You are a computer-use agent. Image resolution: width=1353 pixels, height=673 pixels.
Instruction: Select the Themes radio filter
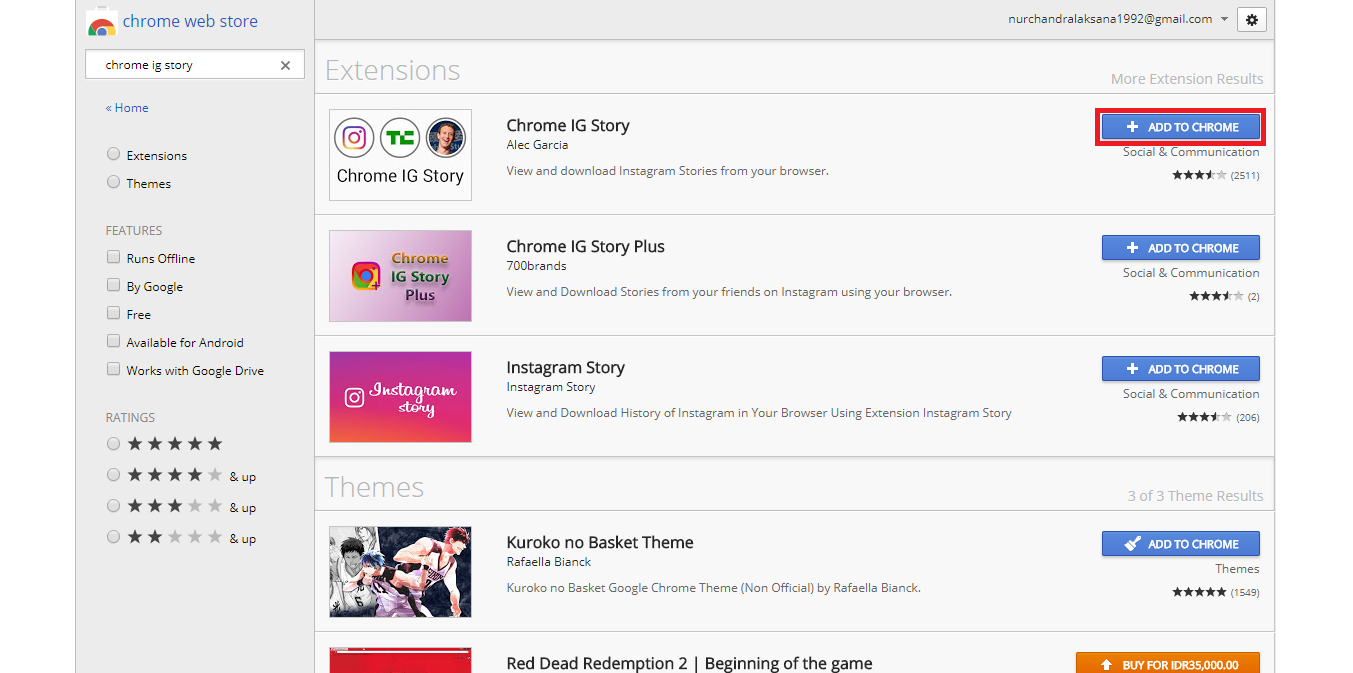114,183
